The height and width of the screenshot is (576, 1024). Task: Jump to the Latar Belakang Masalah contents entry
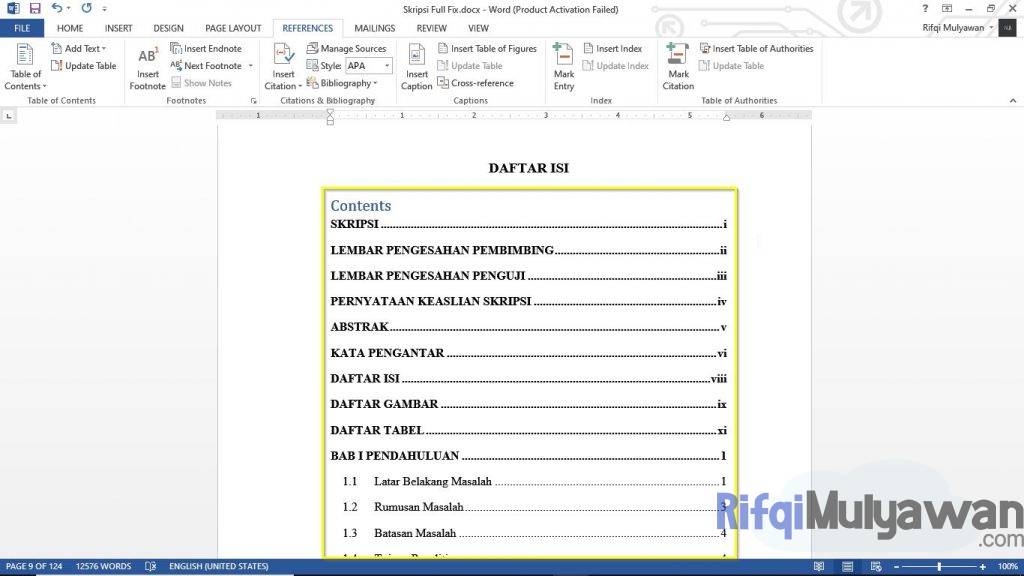coord(432,481)
